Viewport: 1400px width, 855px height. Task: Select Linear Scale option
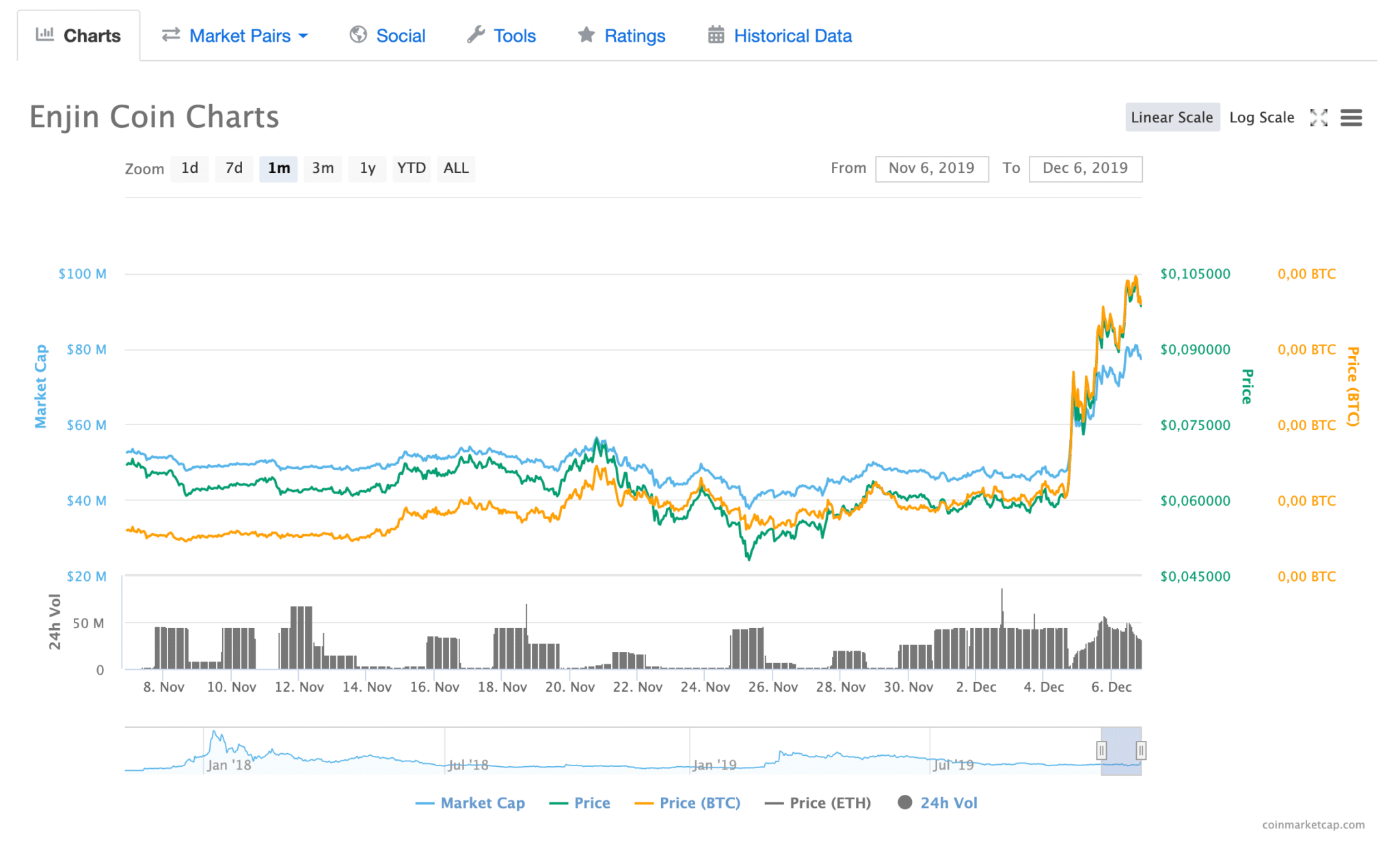click(1172, 118)
